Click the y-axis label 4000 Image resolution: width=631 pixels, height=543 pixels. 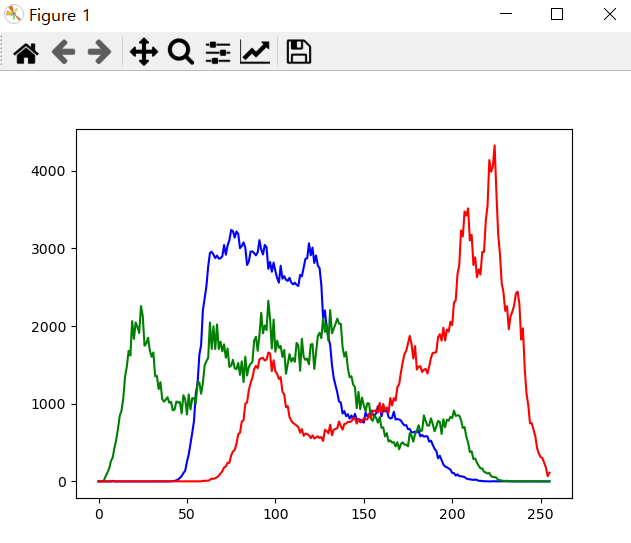point(48,171)
